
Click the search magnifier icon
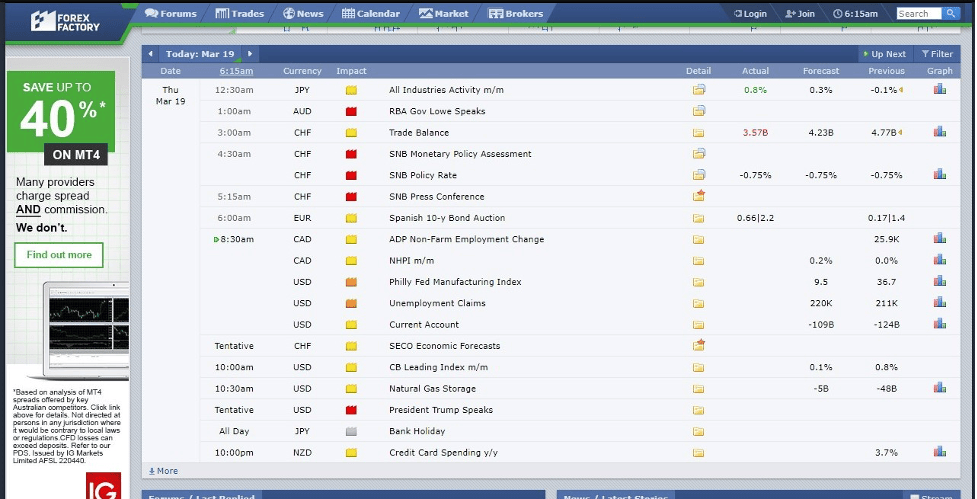949,14
